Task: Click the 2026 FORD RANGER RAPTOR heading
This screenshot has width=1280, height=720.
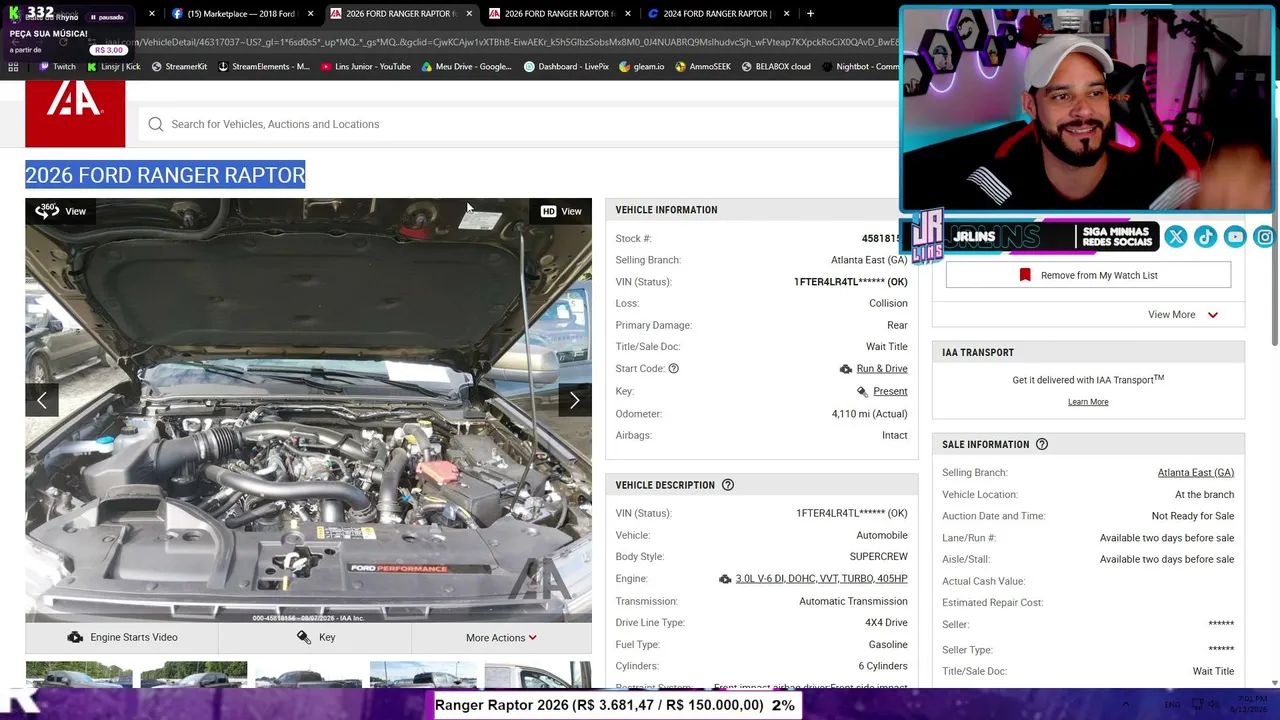Action: click(x=165, y=175)
